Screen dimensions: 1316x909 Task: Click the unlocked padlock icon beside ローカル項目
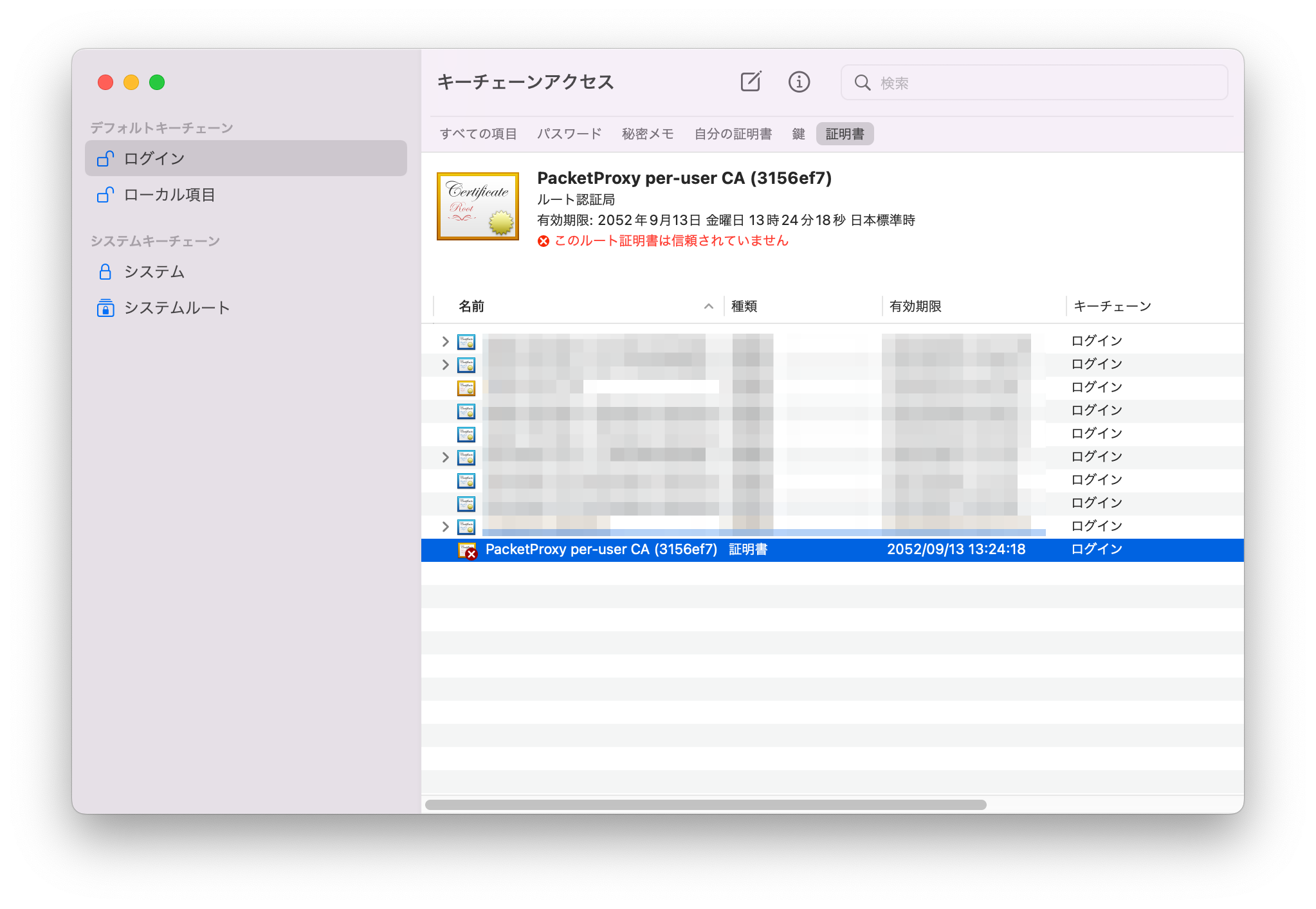point(105,194)
